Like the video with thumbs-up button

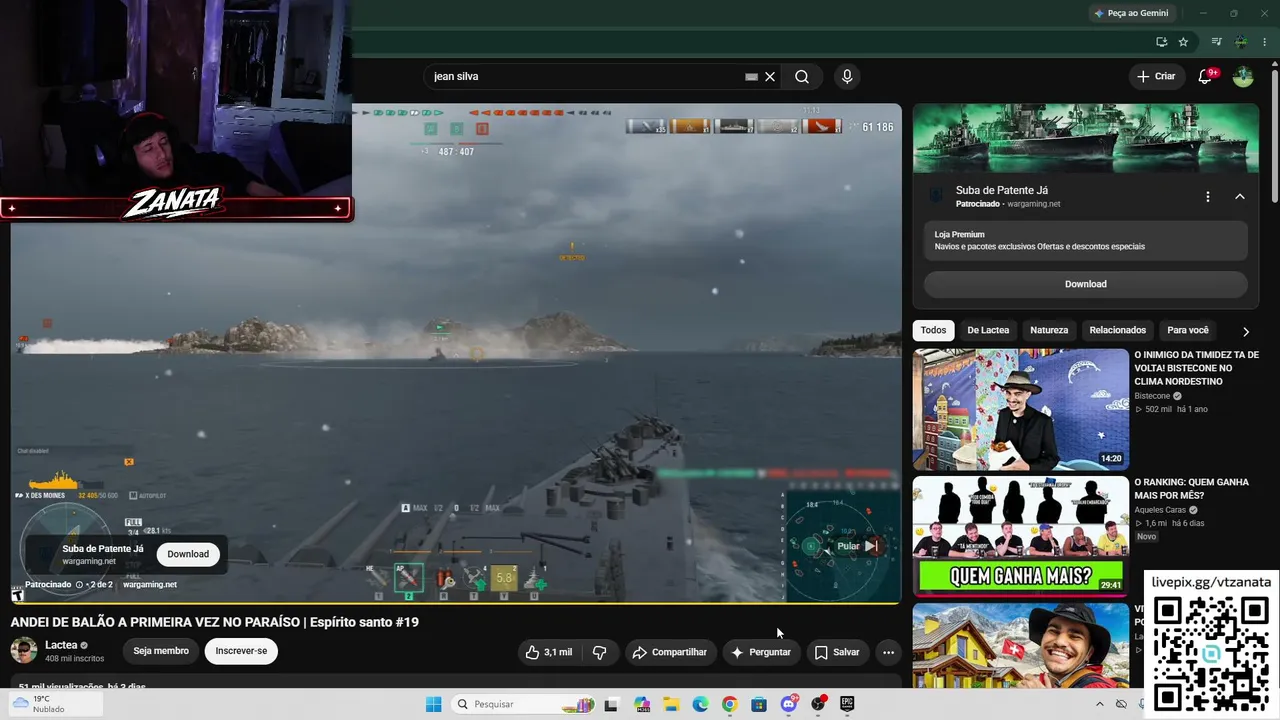pyautogui.click(x=548, y=652)
